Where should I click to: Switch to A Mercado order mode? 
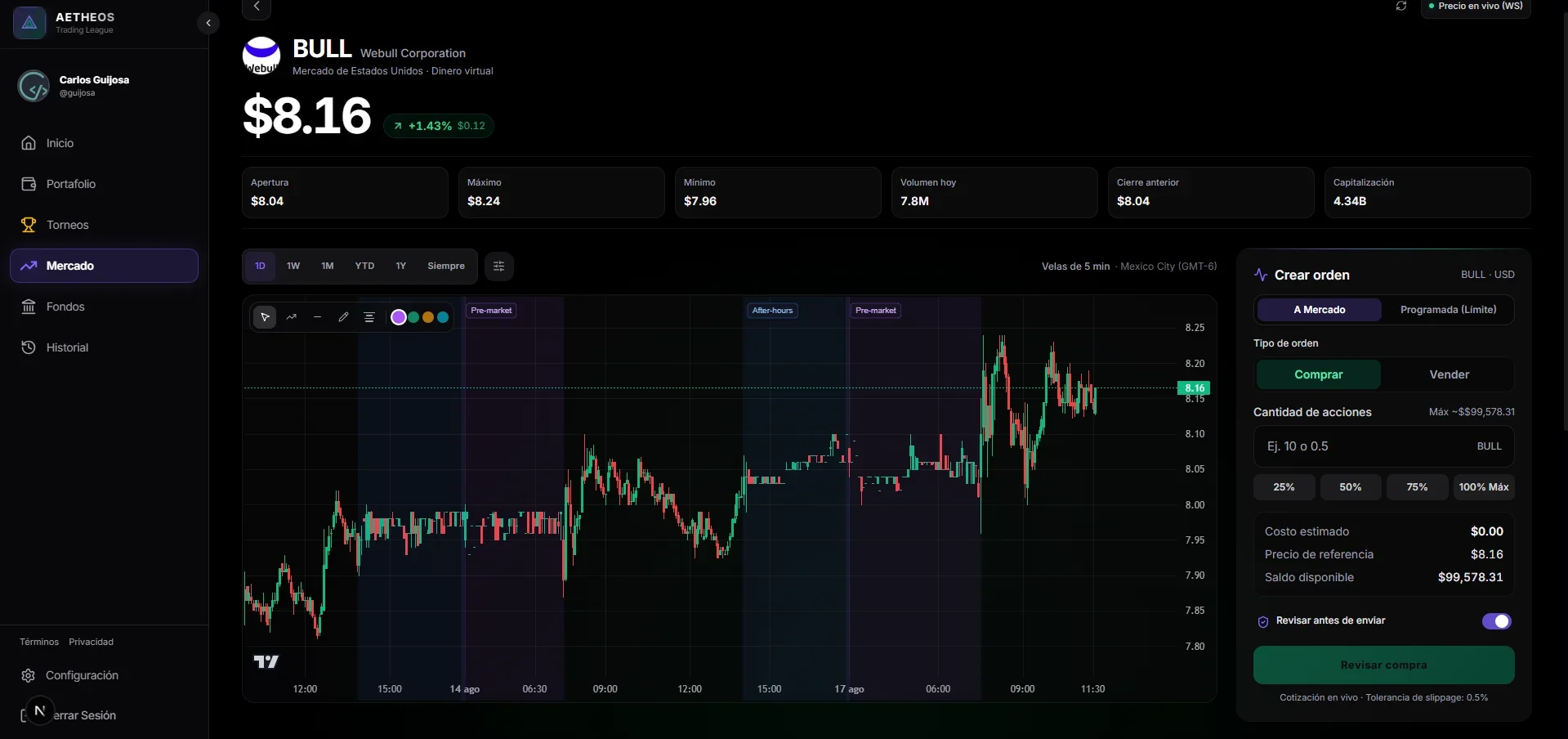[x=1319, y=310]
